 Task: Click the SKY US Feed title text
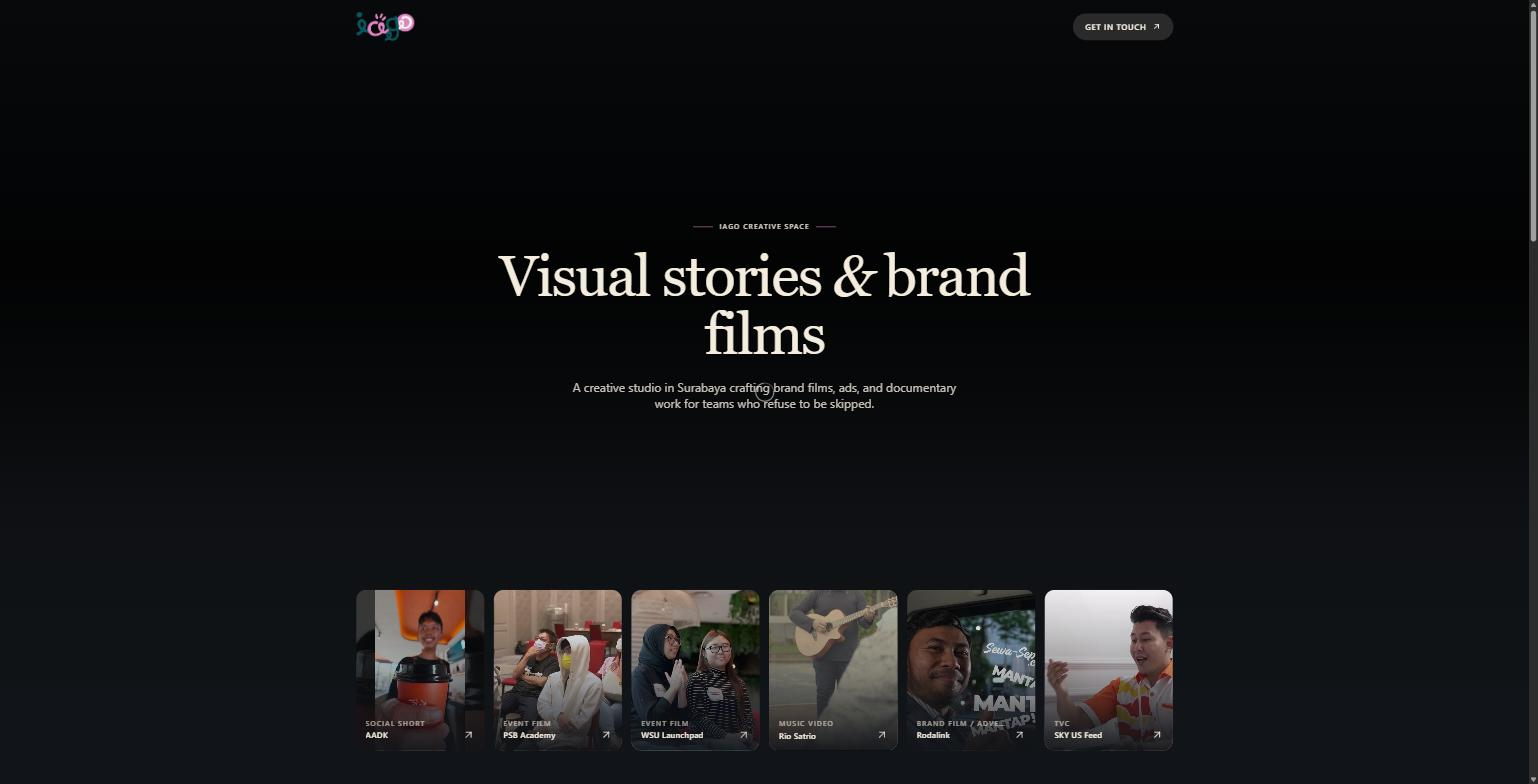coord(1078,735)
